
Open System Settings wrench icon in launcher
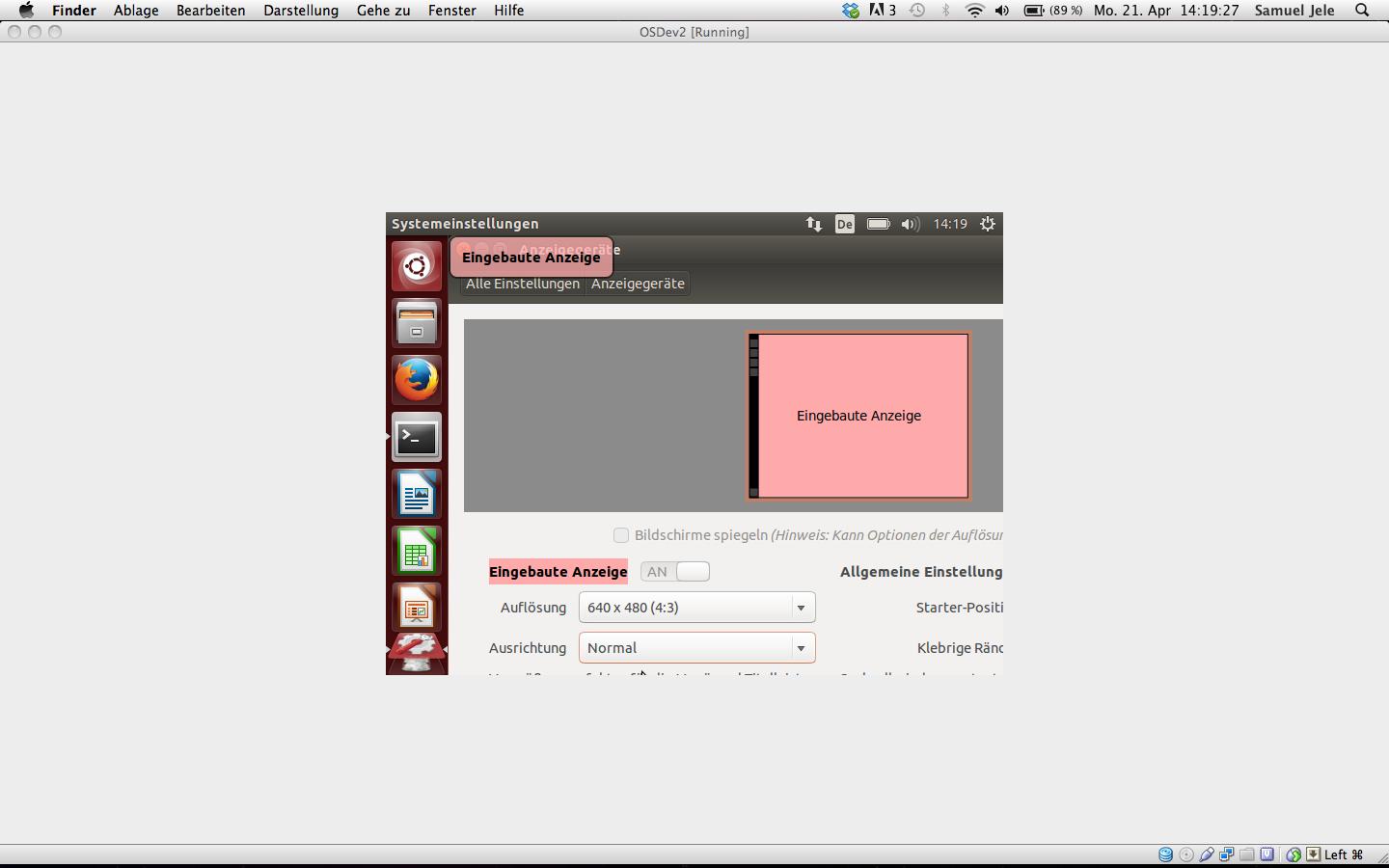[417, 654]
